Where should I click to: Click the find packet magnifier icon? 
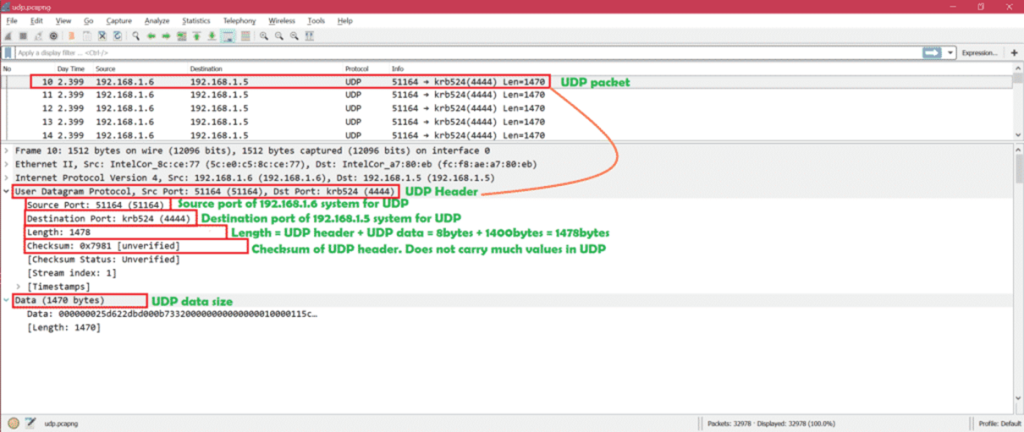pyautogui.click(x=135, y=35)
